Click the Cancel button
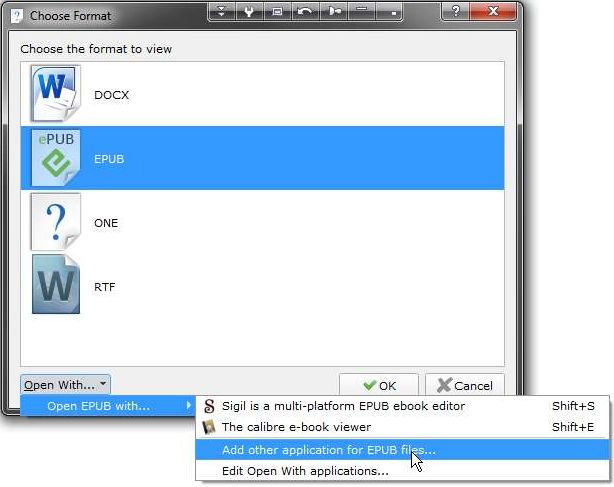This screenshot has height=487, width=614. click(x=465, y=386)
